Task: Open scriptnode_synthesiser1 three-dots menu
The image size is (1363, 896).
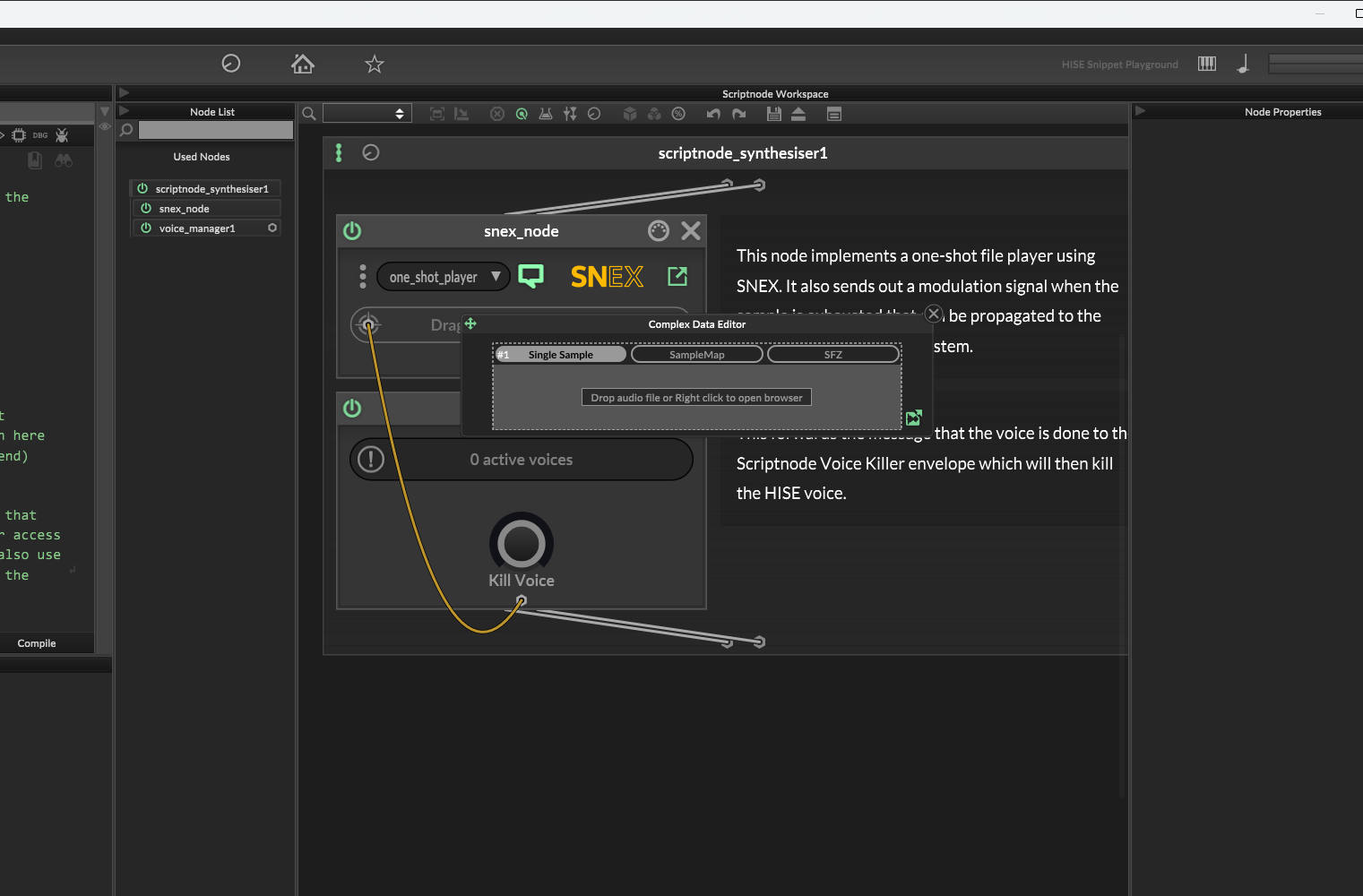Action: (x=339, y=153)
